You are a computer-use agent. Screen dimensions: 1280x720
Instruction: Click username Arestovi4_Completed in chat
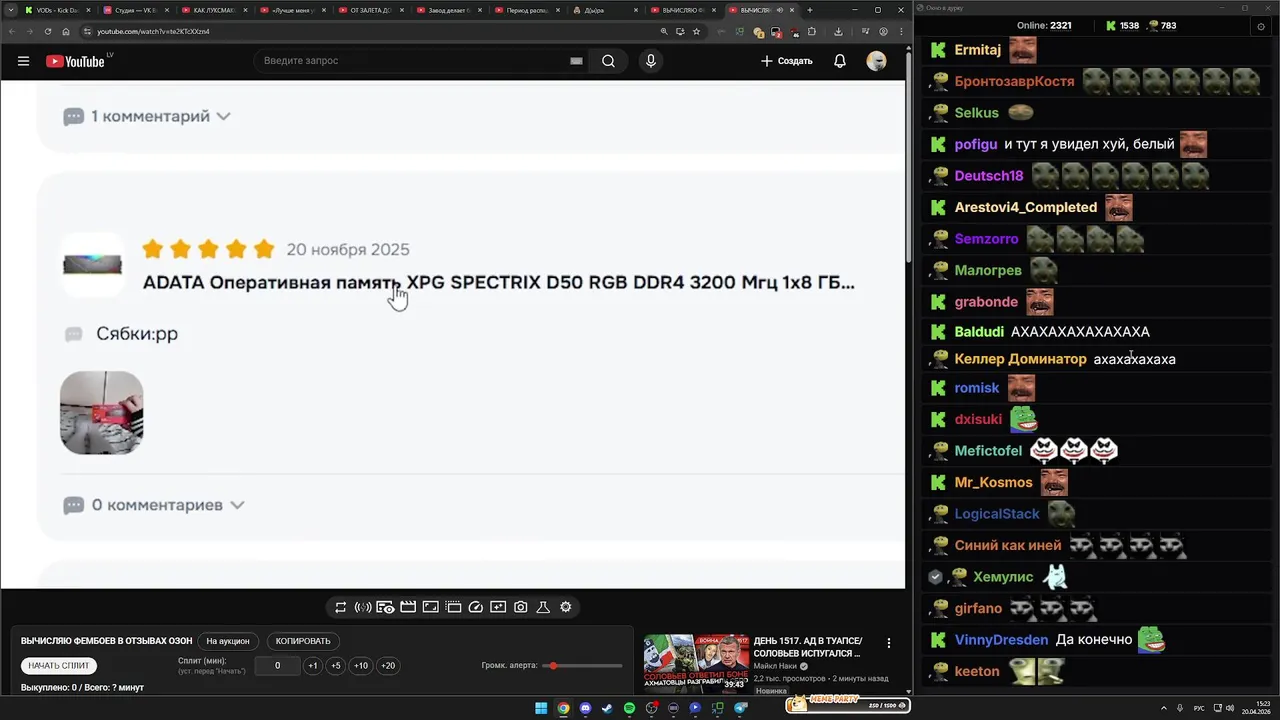click(x=1026, y=207)
